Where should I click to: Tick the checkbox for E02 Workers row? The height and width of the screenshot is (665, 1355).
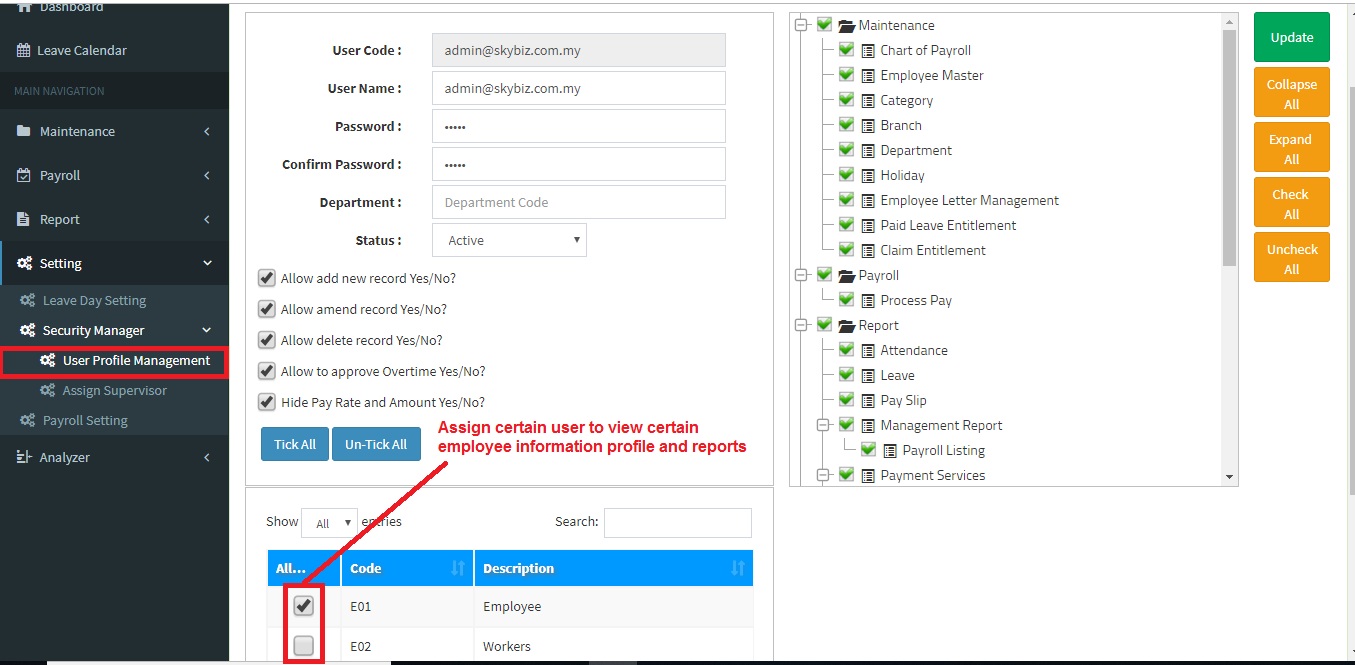(304, 646)
